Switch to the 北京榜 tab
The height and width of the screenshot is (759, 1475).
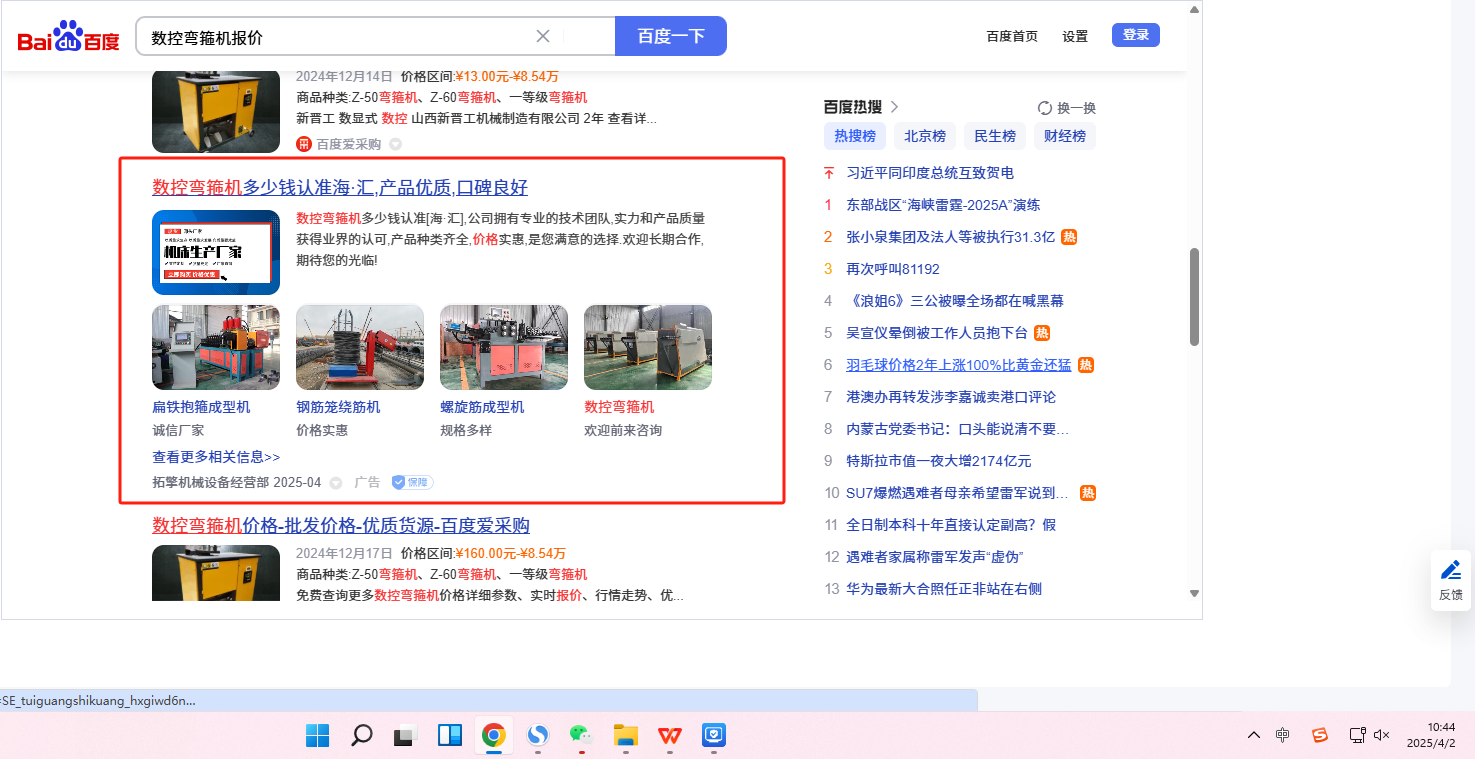(925, 136)
